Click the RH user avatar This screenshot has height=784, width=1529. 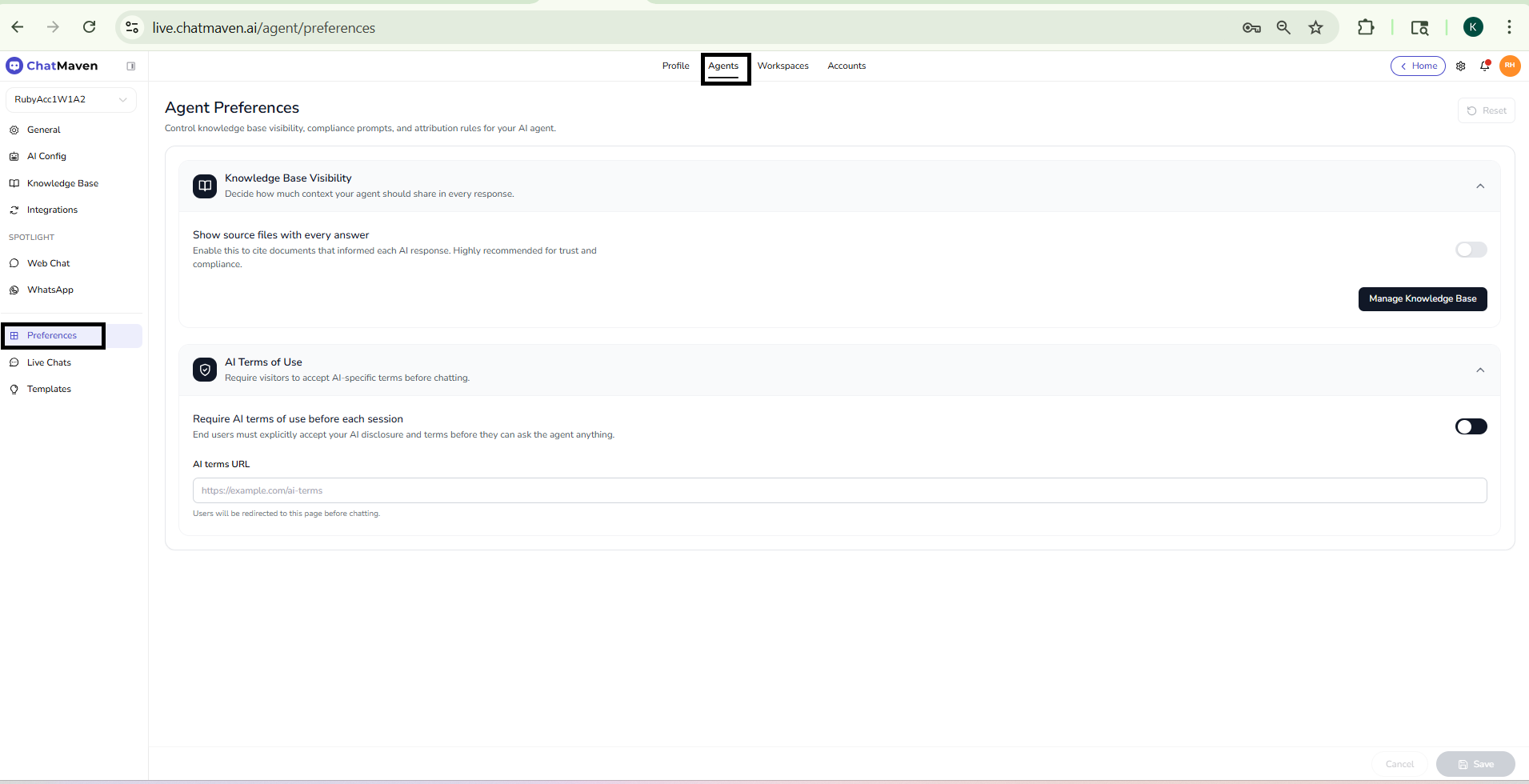[x=1510, y=66]
